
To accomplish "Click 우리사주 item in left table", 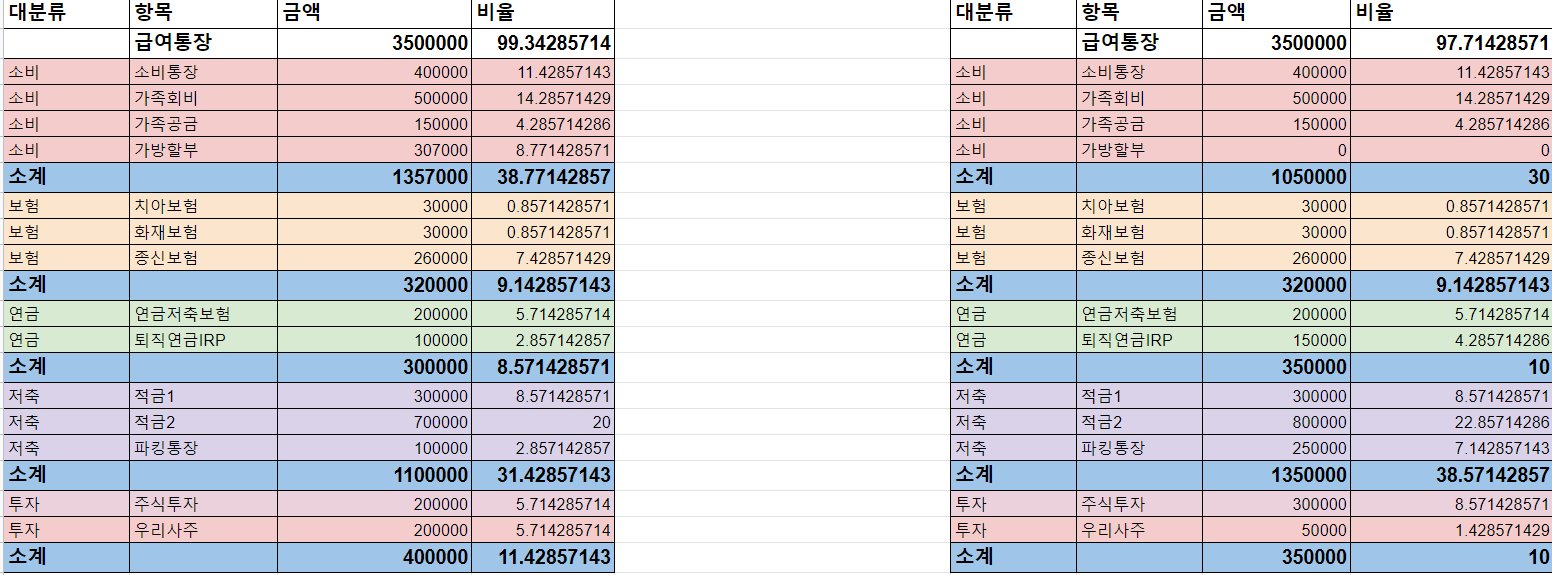I will [203, 530].
